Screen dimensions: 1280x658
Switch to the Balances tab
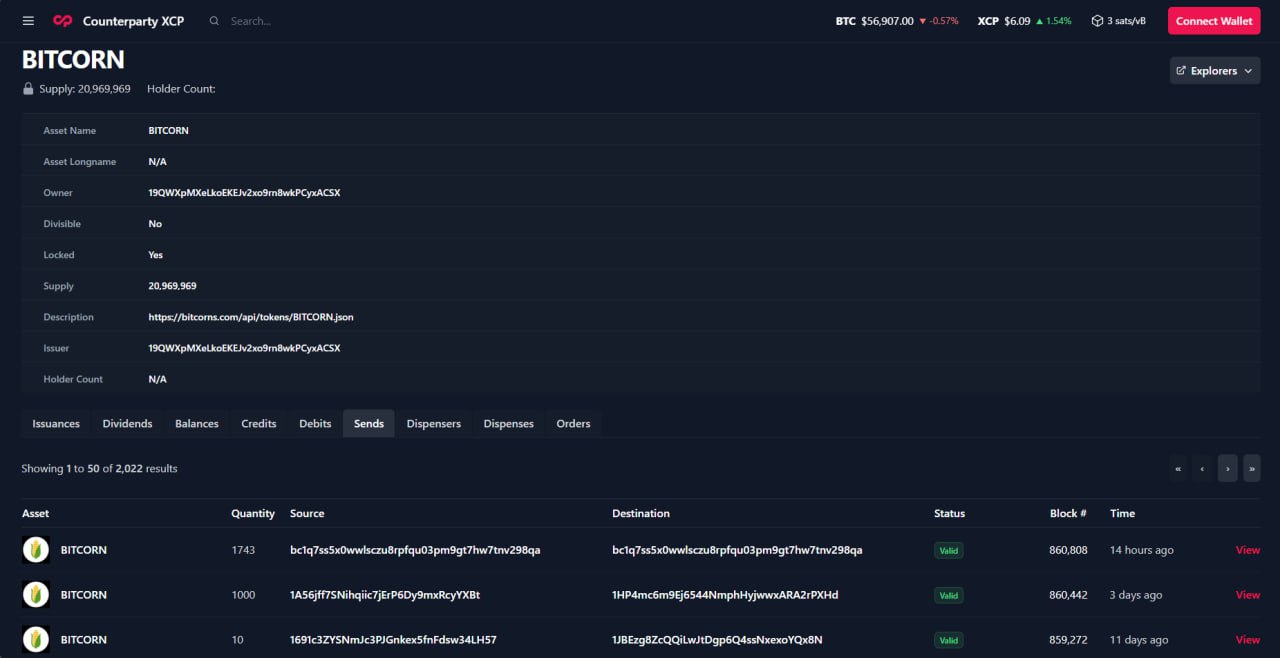click(x=197, y=424)
